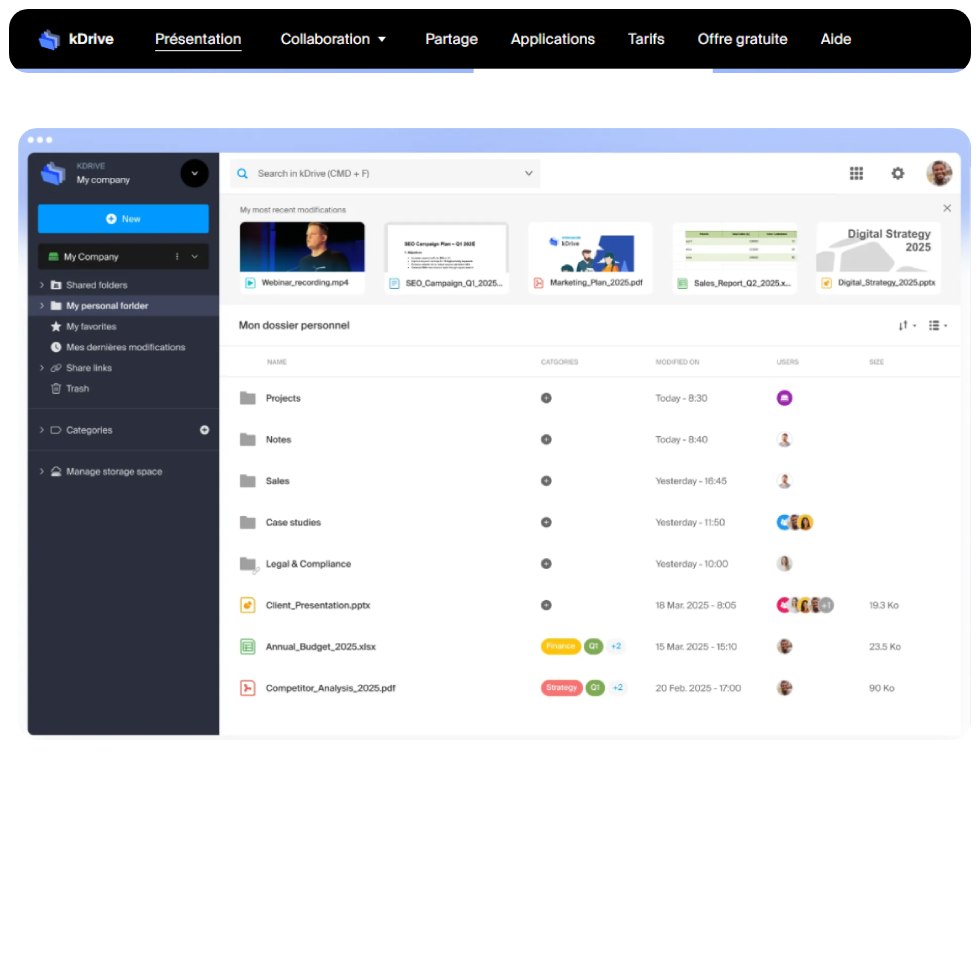Image resolution: width=980 pixels, height=980 pixels.
Task: Click the yellow Finance category tag
Action: point(560,646)
